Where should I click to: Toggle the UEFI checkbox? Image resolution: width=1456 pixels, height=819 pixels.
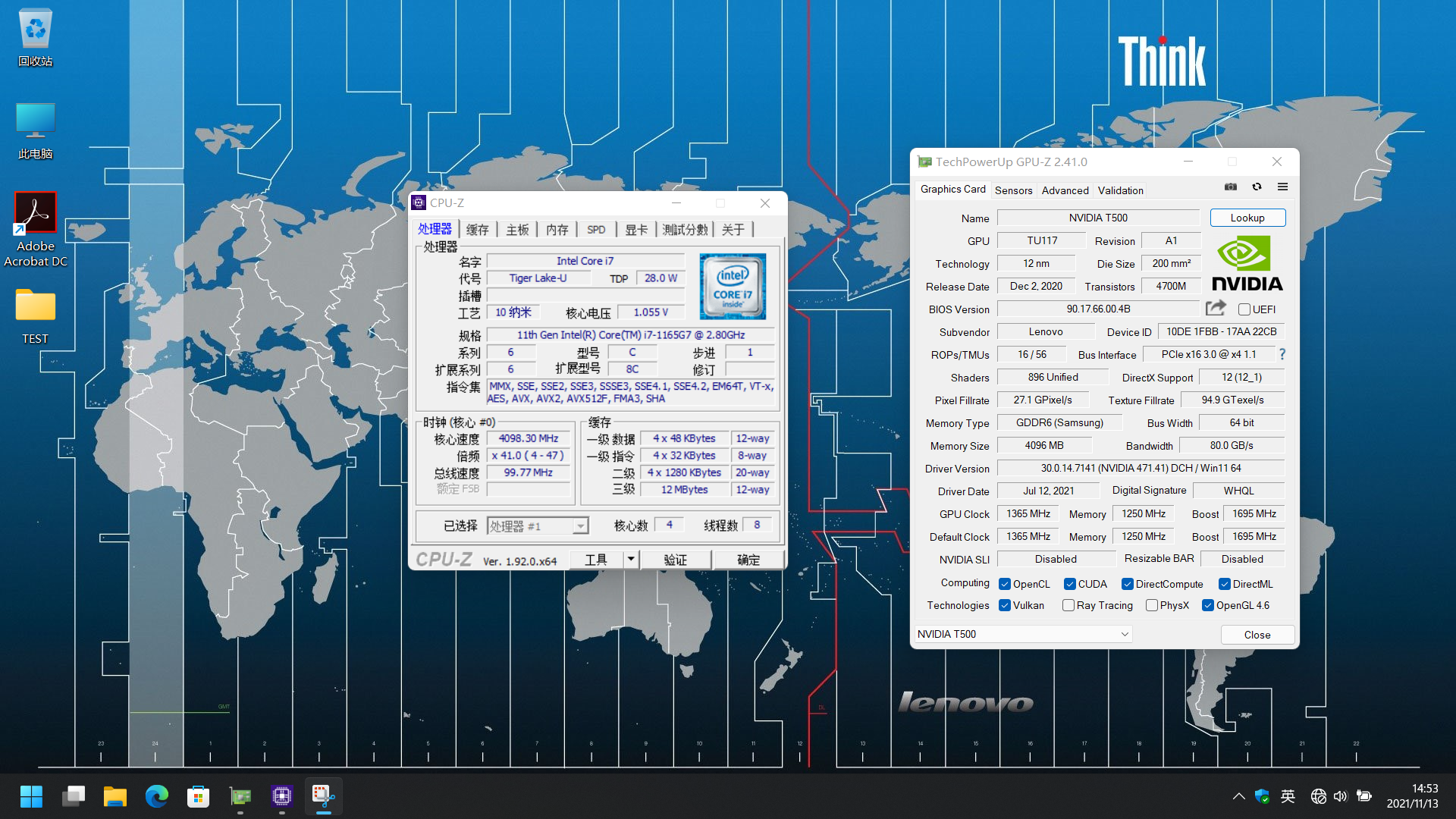point(1244,309)
